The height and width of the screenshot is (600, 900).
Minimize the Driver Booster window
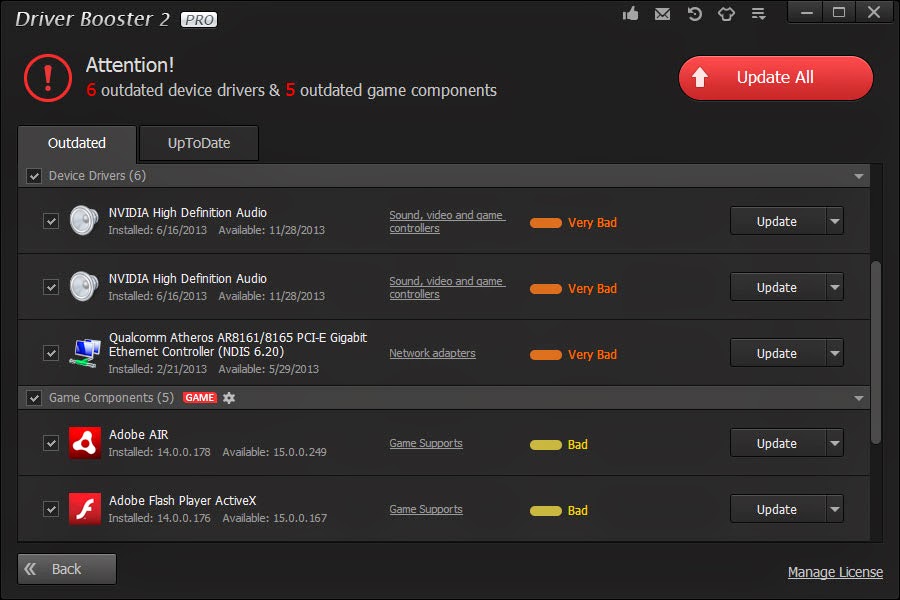tap(806, 12)
